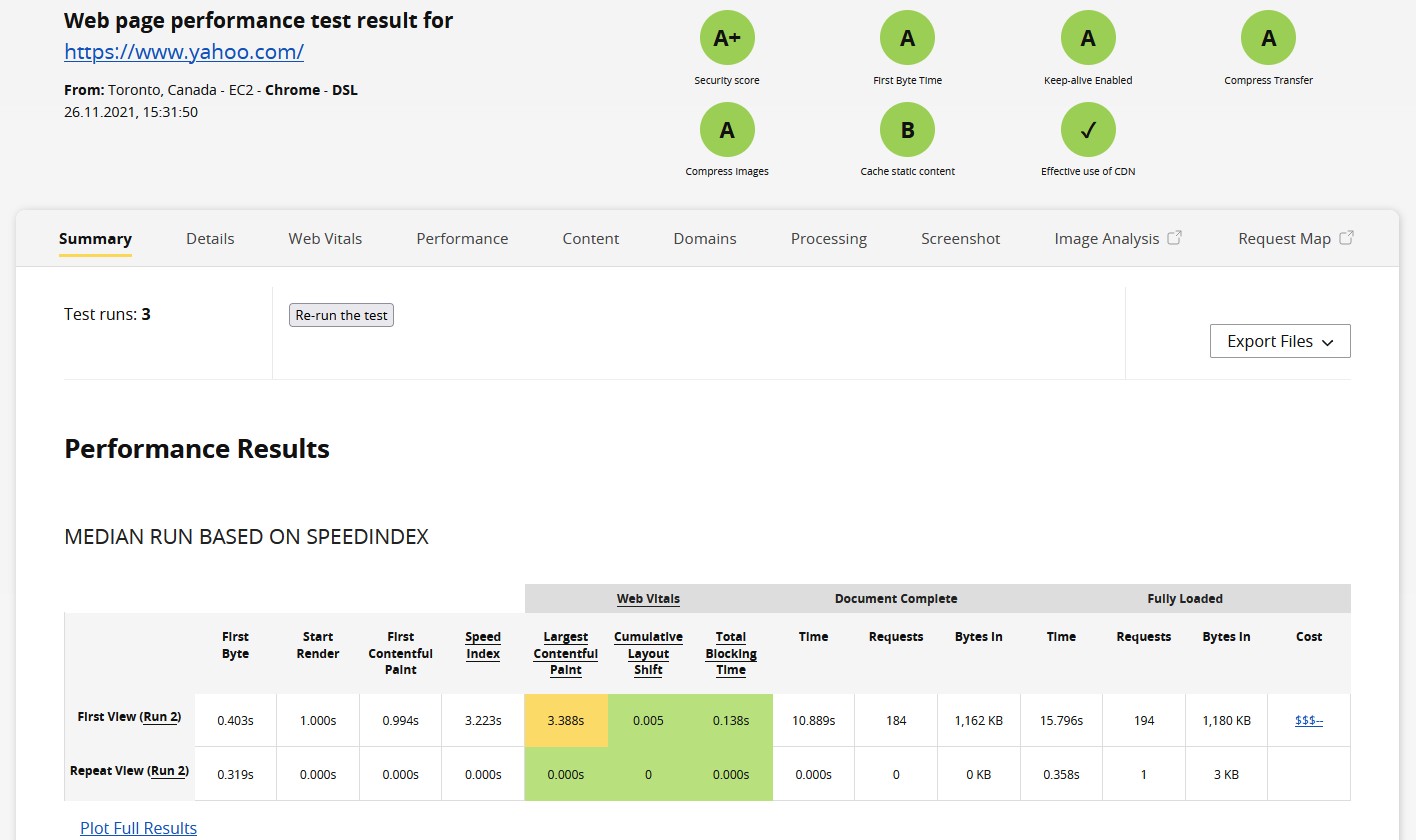
Task: Expand the Export Files dropdown
Action: (x=1280, y=341)
